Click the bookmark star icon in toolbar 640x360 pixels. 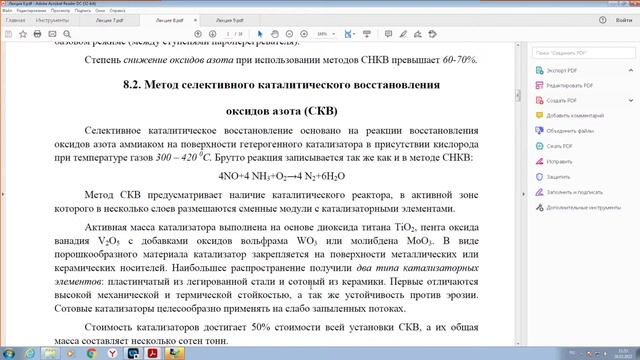(23, 34)
